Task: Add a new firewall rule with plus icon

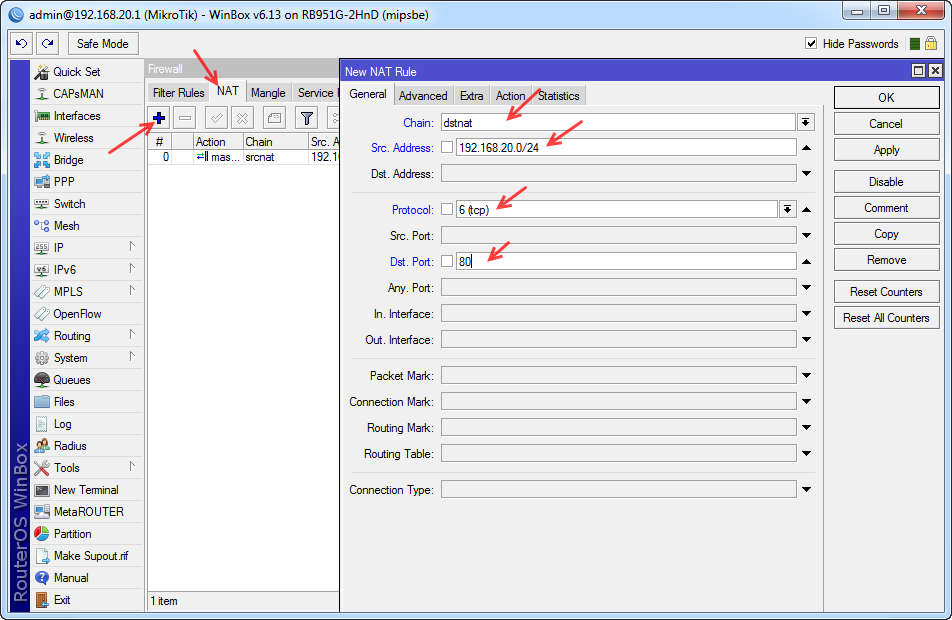Action: pos(159,118)
